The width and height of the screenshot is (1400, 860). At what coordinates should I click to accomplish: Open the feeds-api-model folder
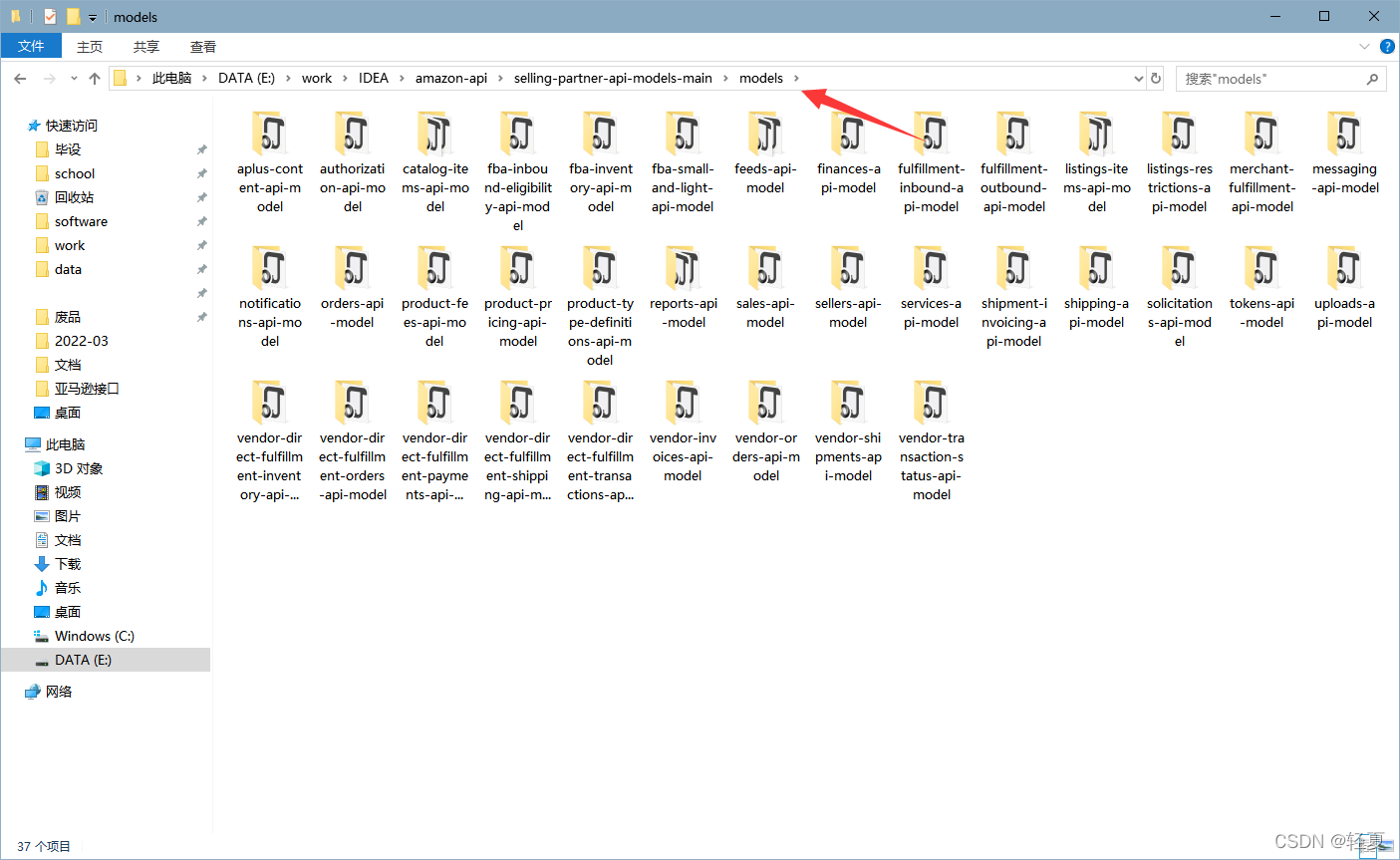pos(765,152)
